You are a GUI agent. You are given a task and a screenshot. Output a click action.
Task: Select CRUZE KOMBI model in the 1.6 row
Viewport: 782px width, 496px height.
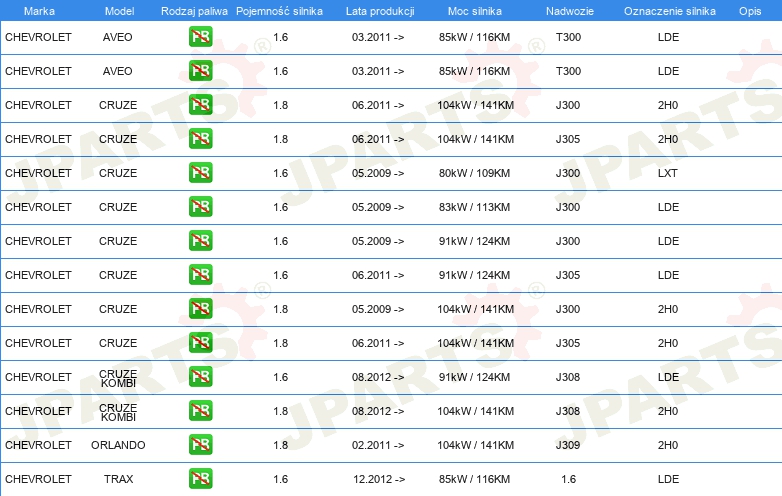point(118,378)
